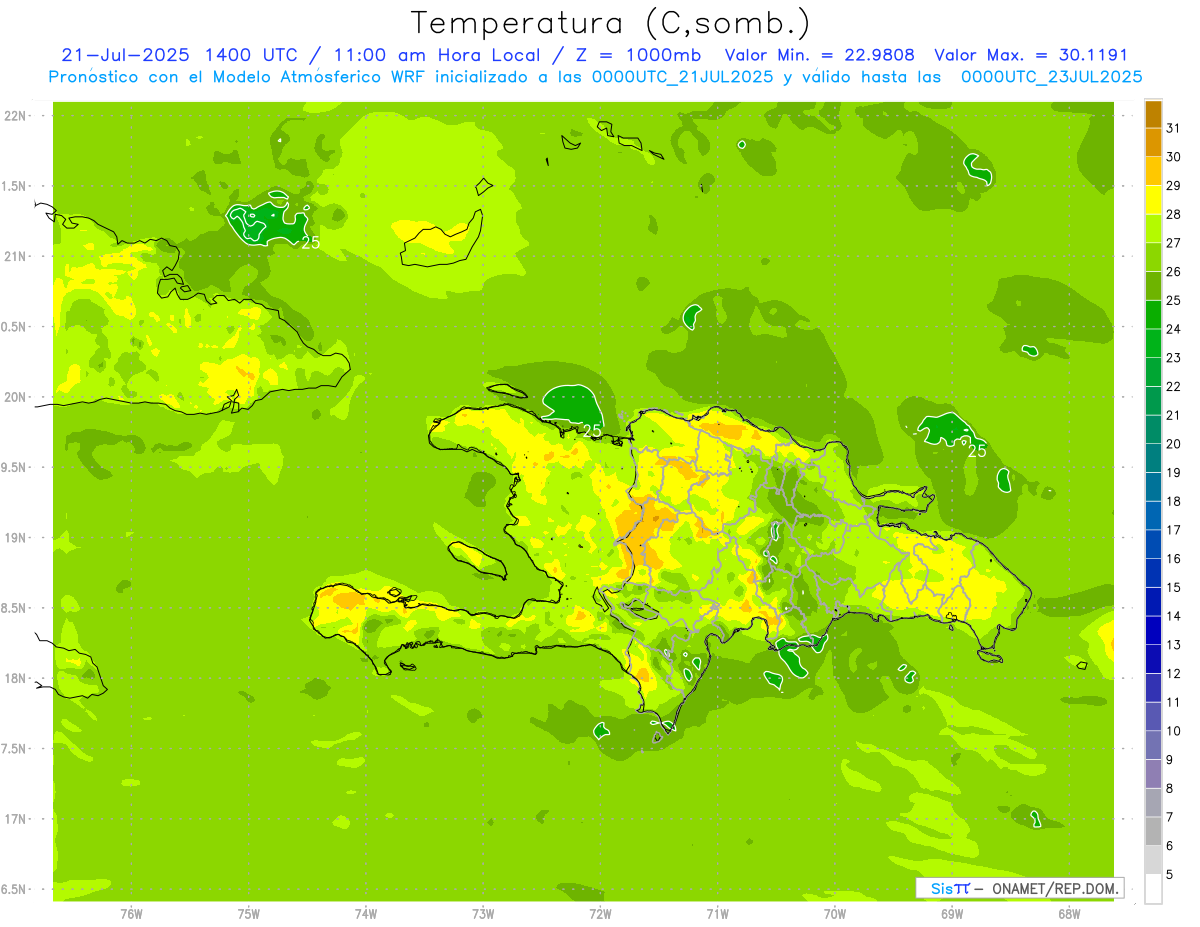Click the legend value '13'
1200x927 pixels.
coord(1174,645)
